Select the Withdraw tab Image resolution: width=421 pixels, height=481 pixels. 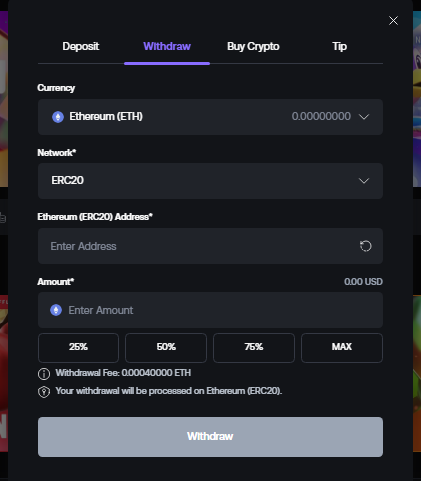[167, 46]
